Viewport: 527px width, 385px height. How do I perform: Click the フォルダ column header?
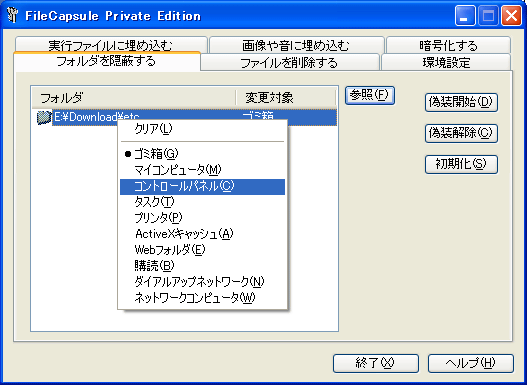pos(134,98)
